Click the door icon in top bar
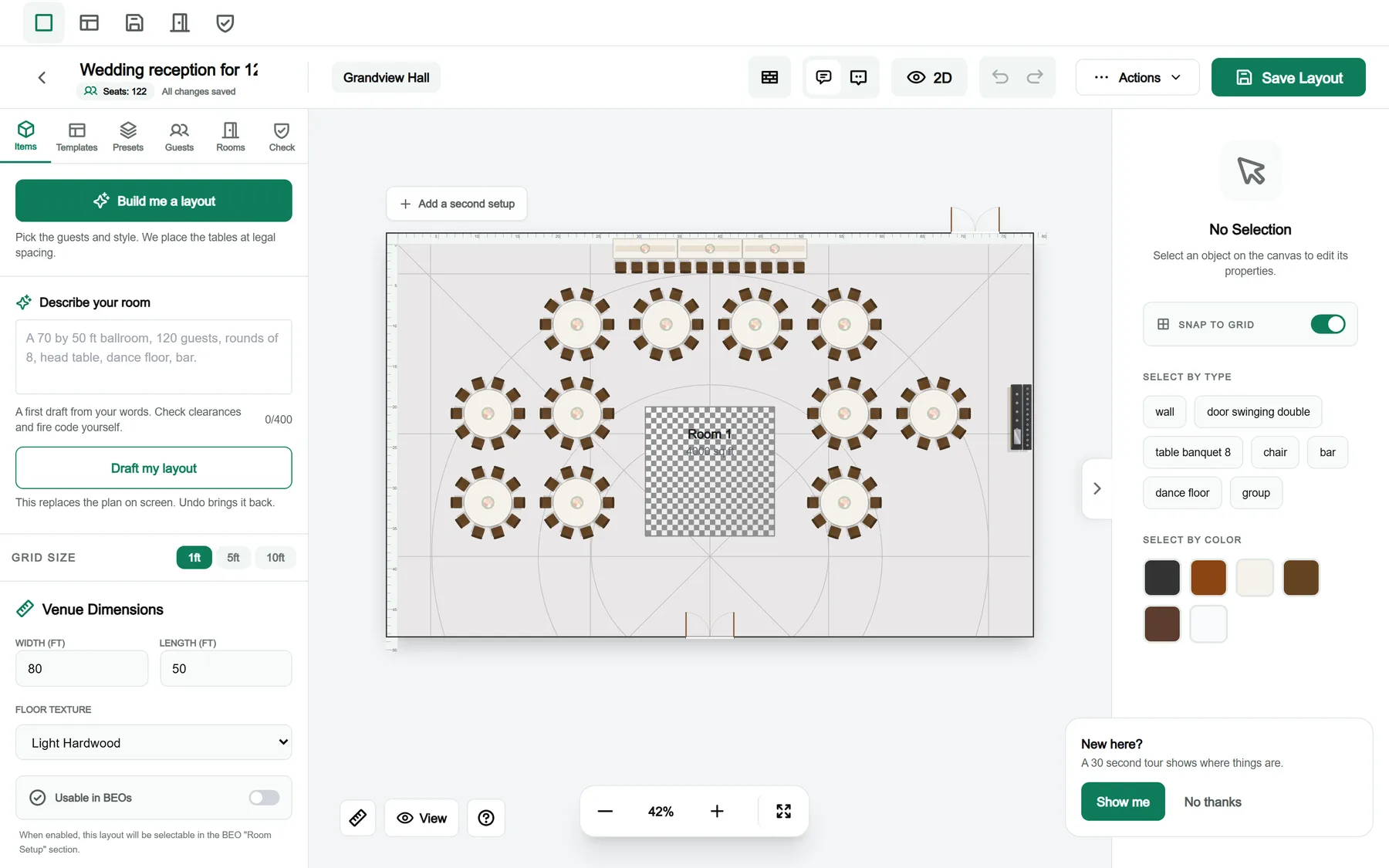 [x=180, y=23]
